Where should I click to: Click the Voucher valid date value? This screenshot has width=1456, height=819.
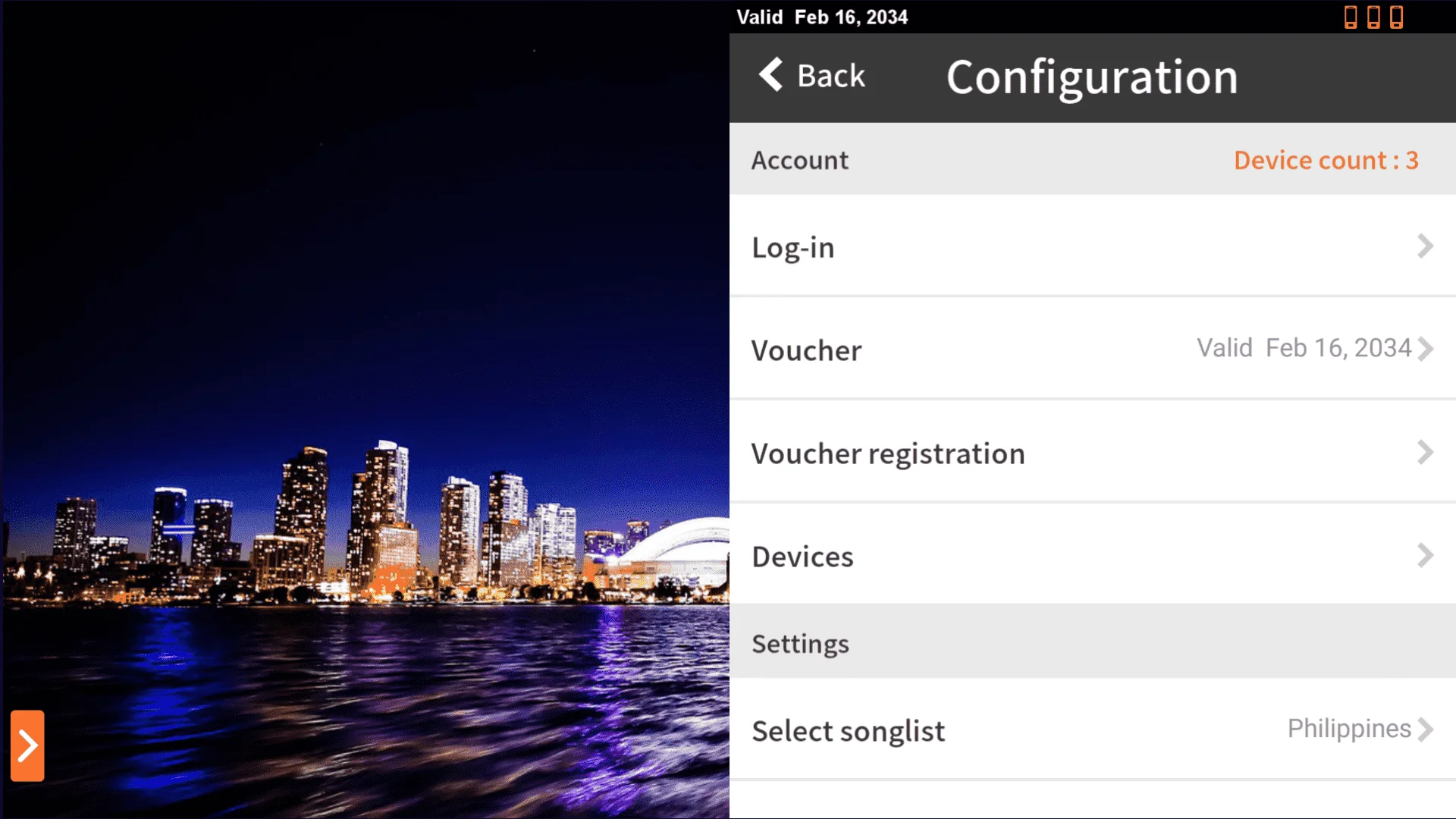1304,348
